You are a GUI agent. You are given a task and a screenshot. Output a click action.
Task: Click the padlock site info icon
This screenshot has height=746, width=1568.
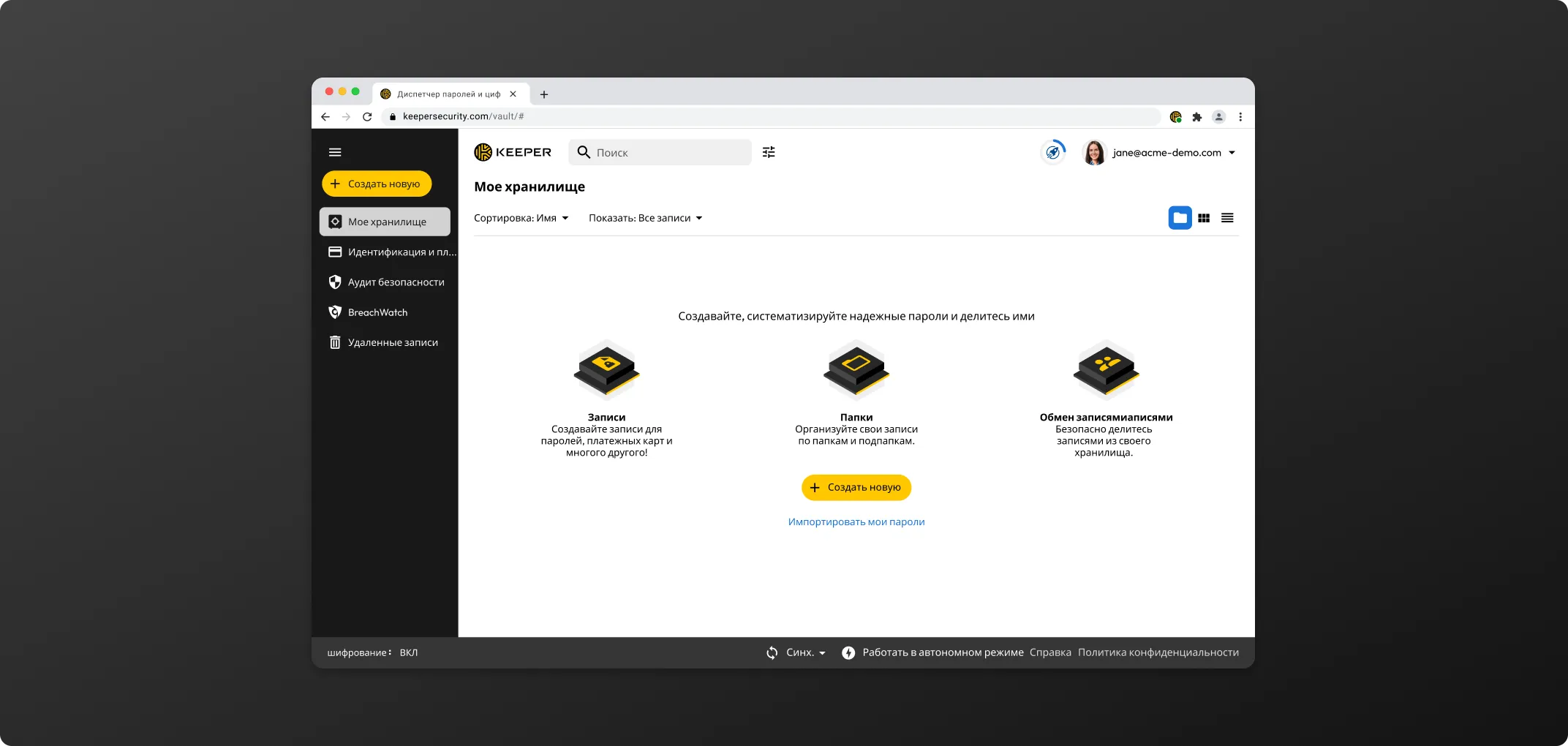coord(393,116)
